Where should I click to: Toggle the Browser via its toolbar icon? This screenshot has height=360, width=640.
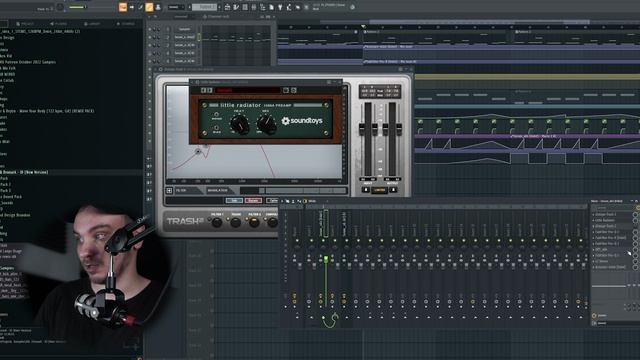pyautogui.click(x=262, y=7)
